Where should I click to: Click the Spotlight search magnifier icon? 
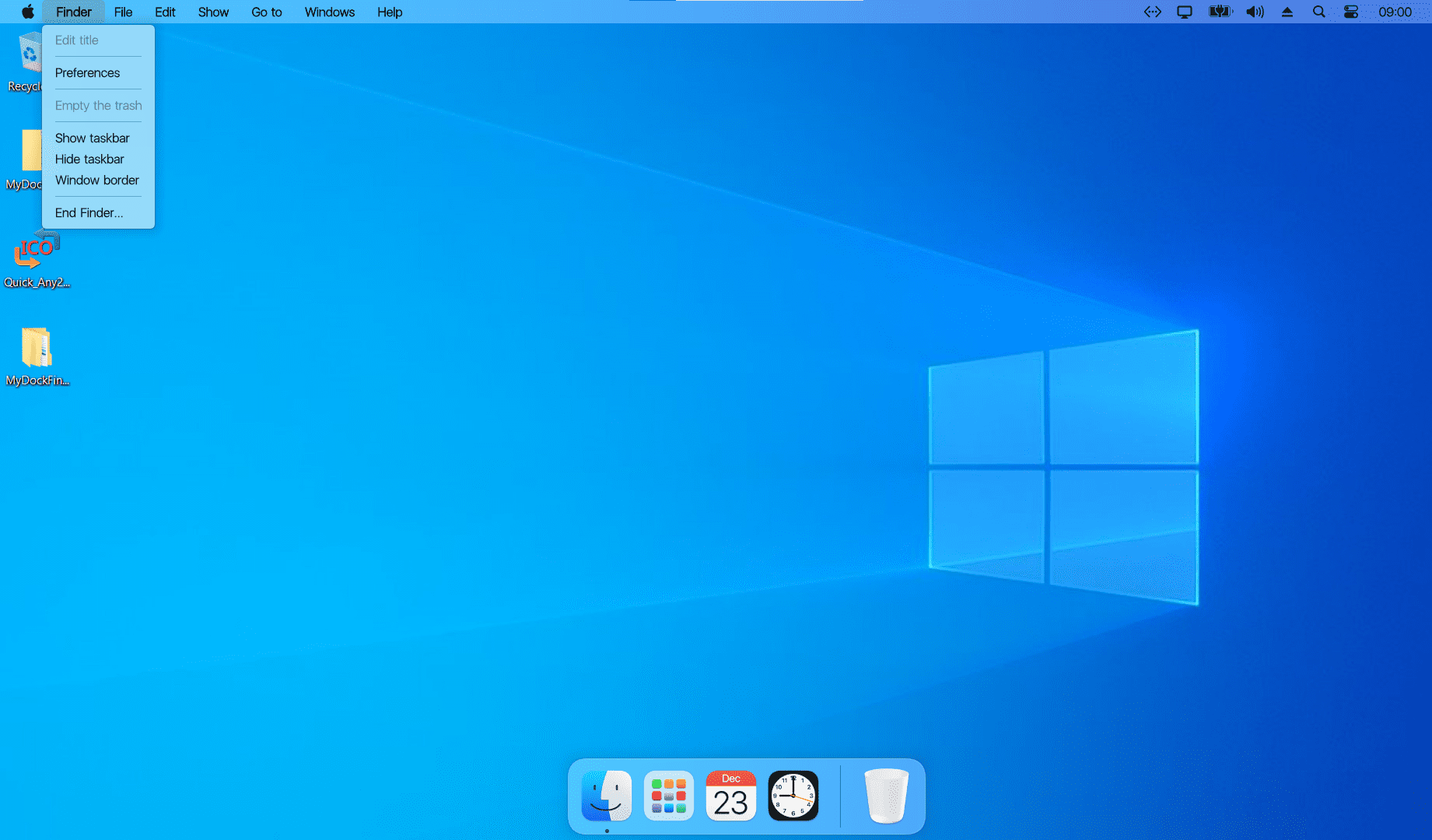(1318, 12)
